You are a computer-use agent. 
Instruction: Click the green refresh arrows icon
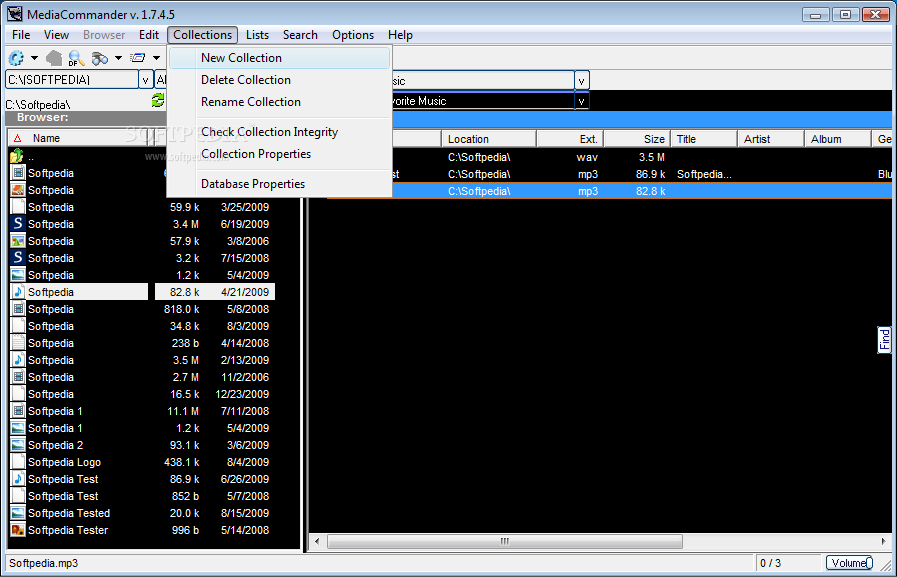tap(158, 101)
